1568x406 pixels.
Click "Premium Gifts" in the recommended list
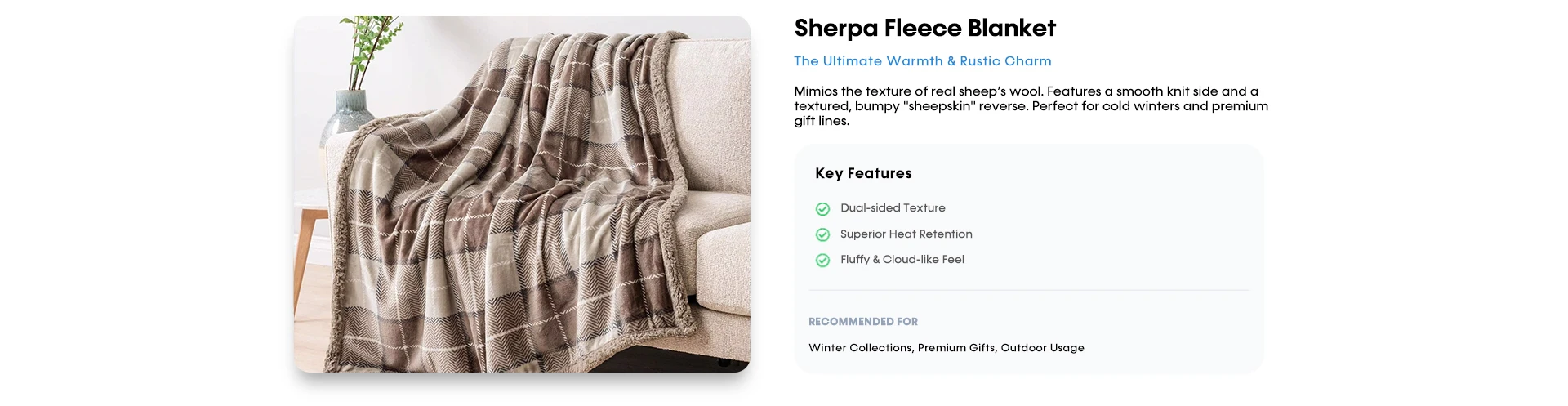coord(956,348)
